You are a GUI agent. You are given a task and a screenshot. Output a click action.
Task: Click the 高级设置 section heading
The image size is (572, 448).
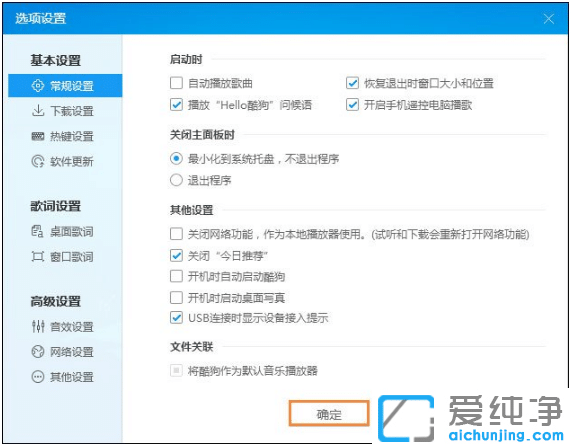[x=55, y=301]
